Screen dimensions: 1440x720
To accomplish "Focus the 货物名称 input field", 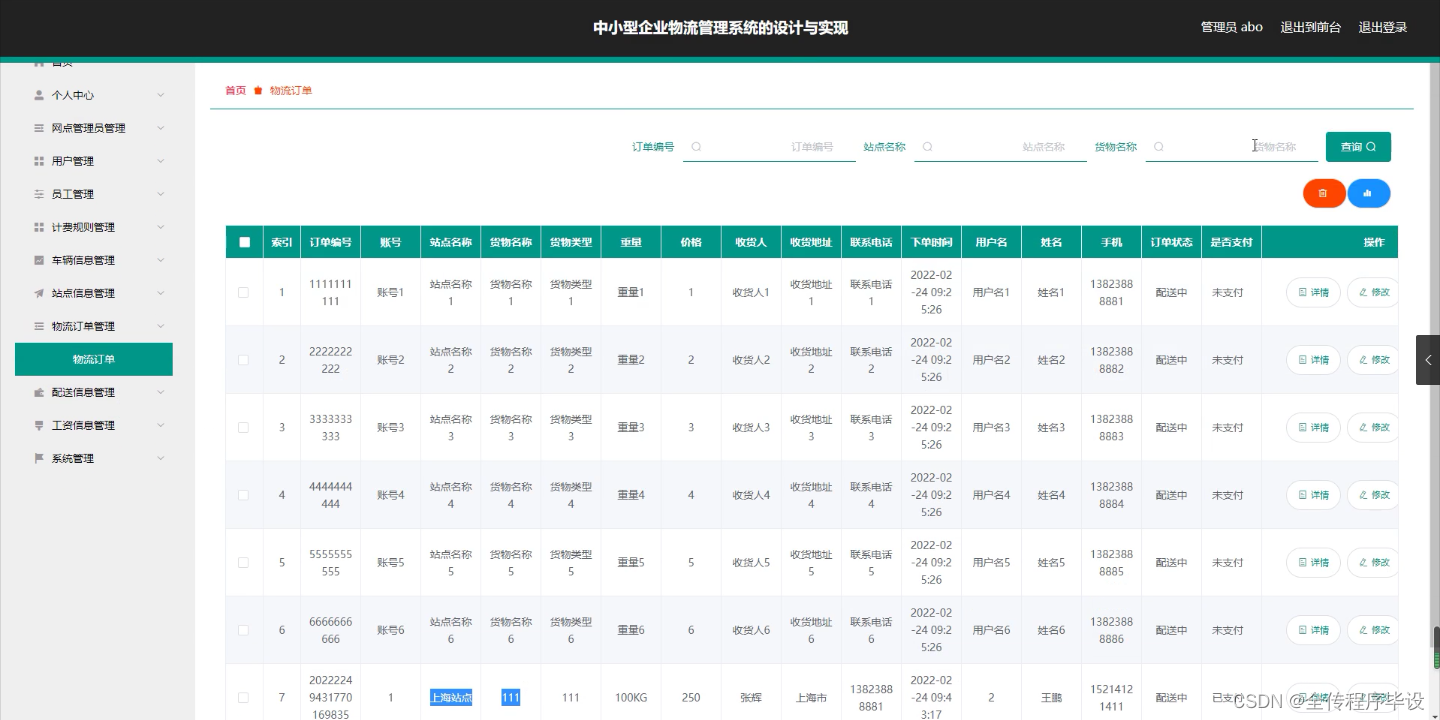I will click(1232, 147).
